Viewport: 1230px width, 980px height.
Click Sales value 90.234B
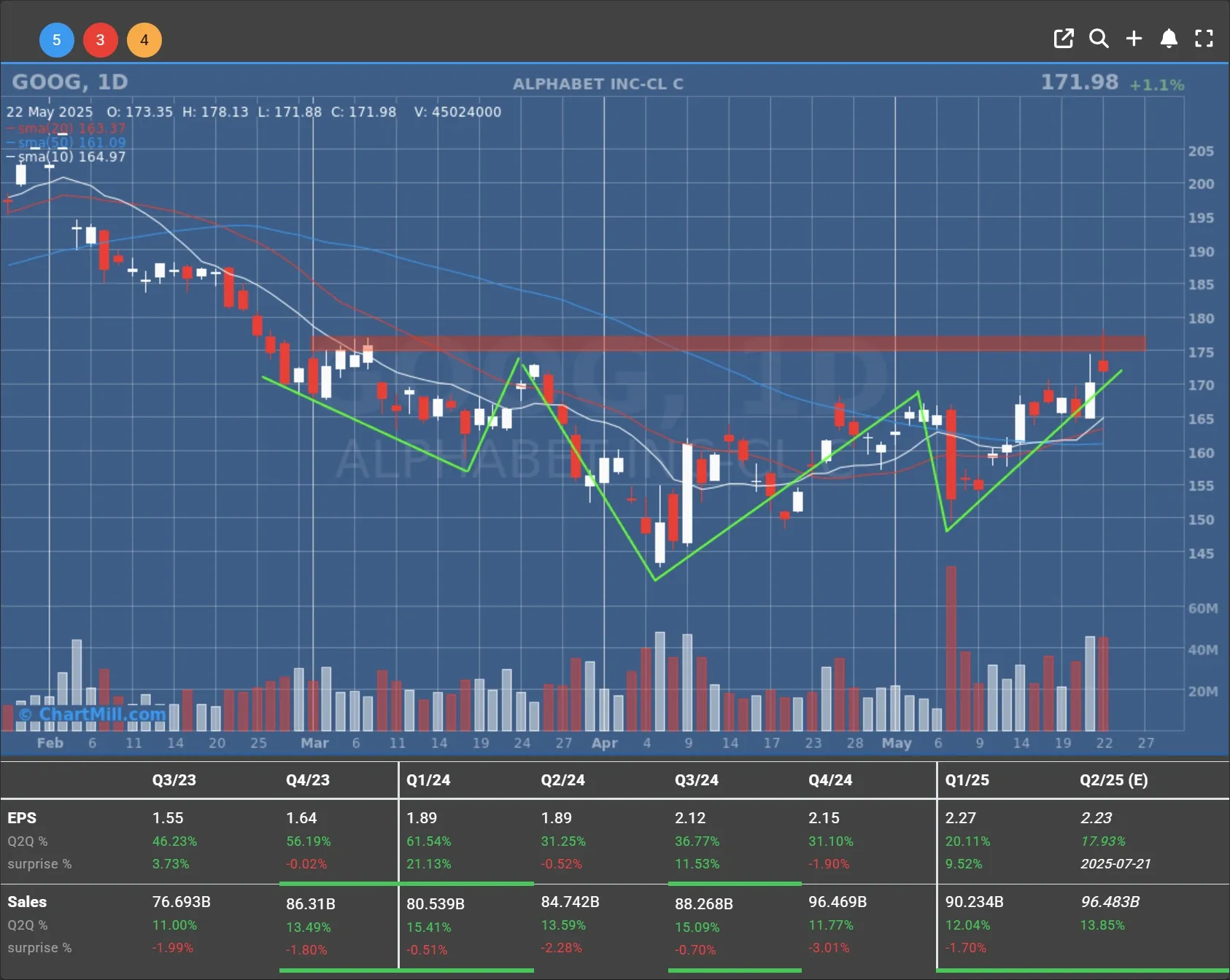tap(975, 902)
